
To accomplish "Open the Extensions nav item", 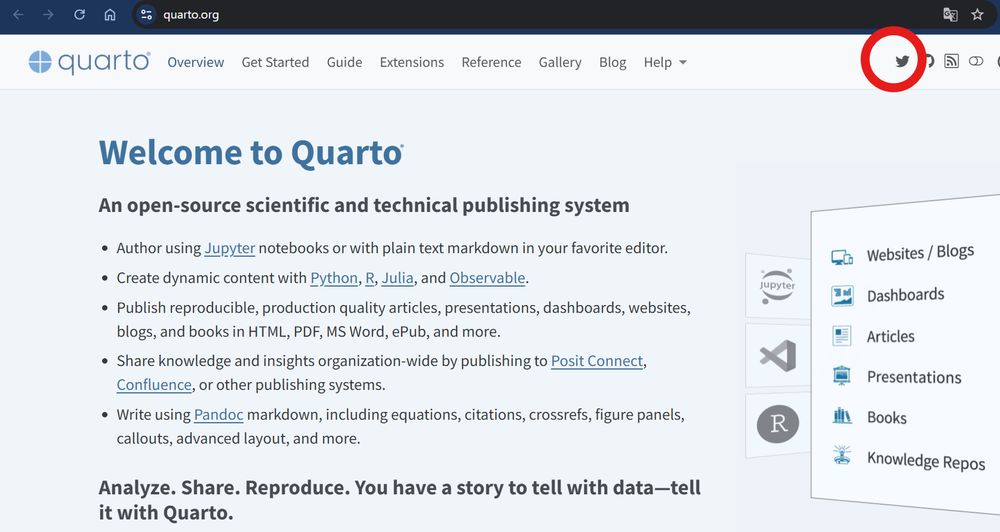I will pyautogui.click(x=411, y=63).
